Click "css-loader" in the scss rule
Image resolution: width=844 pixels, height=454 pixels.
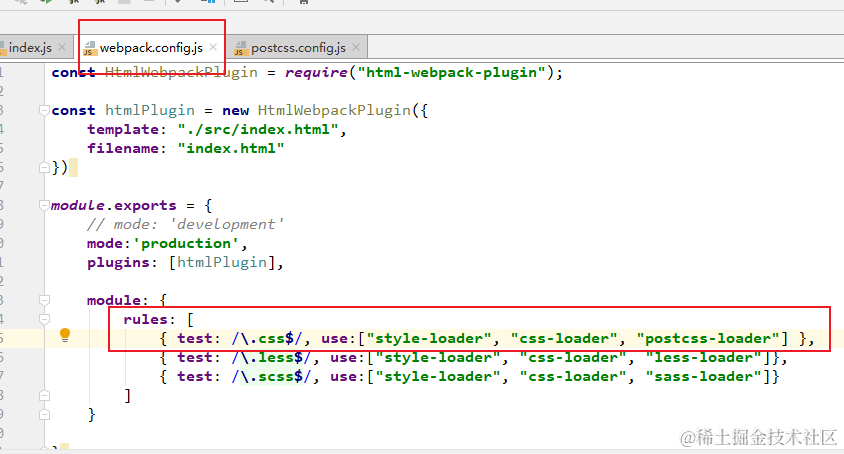568,376
